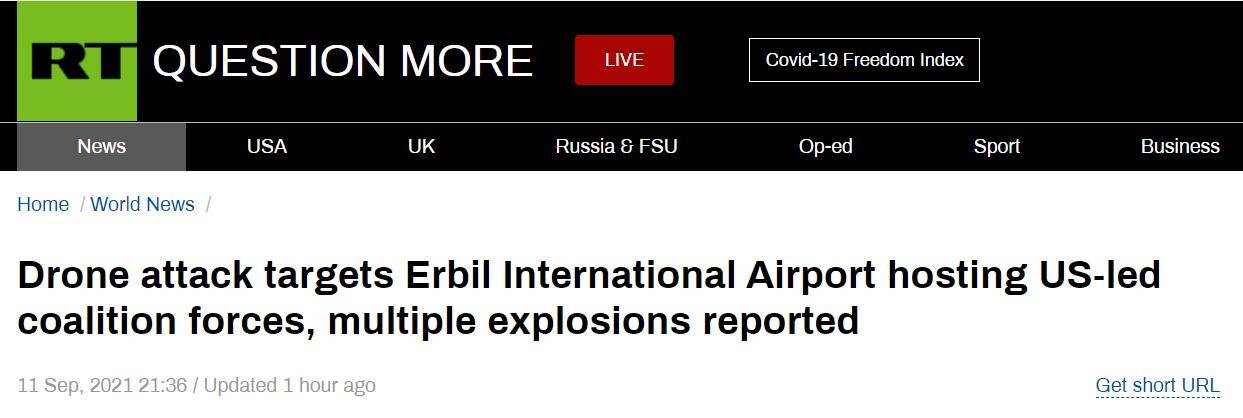Click the slash separator after World News
Viewport: 1243px width, 418px height.
[x=208, y=204]
